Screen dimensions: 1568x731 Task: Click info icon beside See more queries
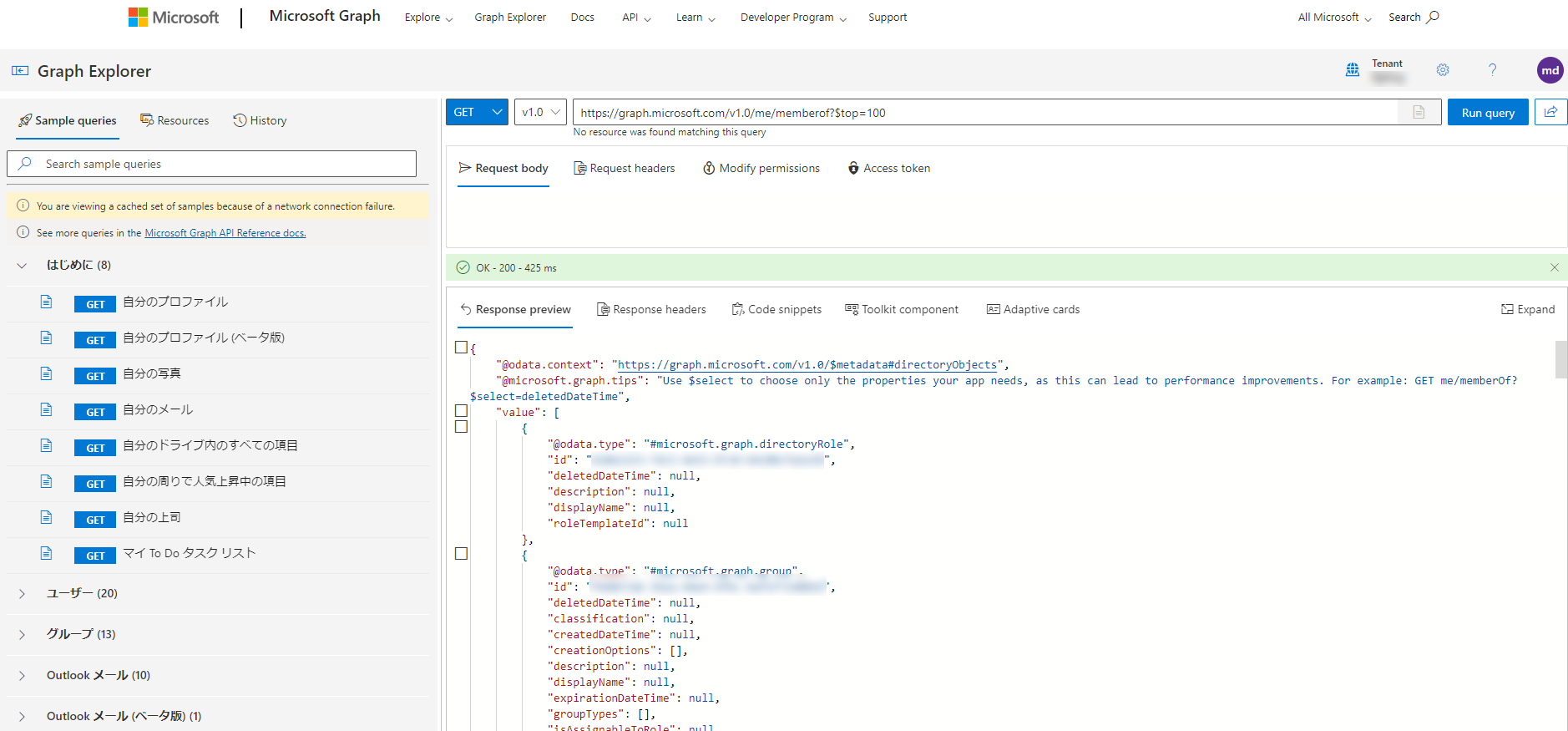pyautogui.click(x=23, y=232)
